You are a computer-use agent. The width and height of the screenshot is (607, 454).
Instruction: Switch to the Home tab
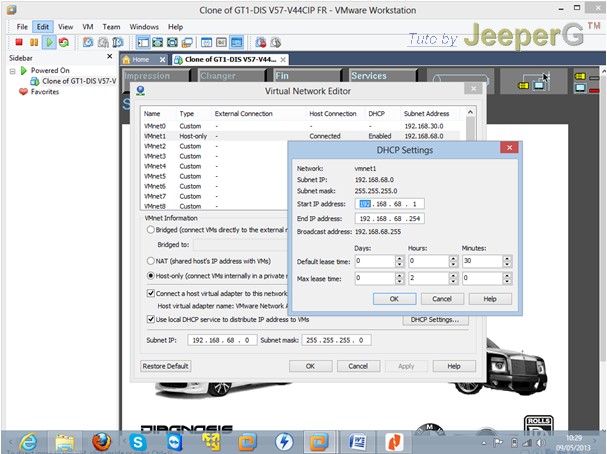click(140, 60)
